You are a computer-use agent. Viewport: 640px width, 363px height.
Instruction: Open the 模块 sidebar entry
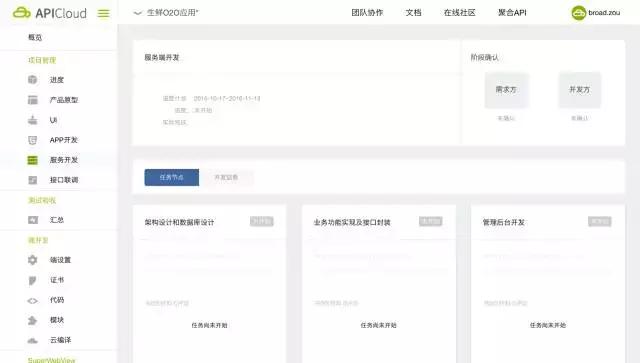57,320
